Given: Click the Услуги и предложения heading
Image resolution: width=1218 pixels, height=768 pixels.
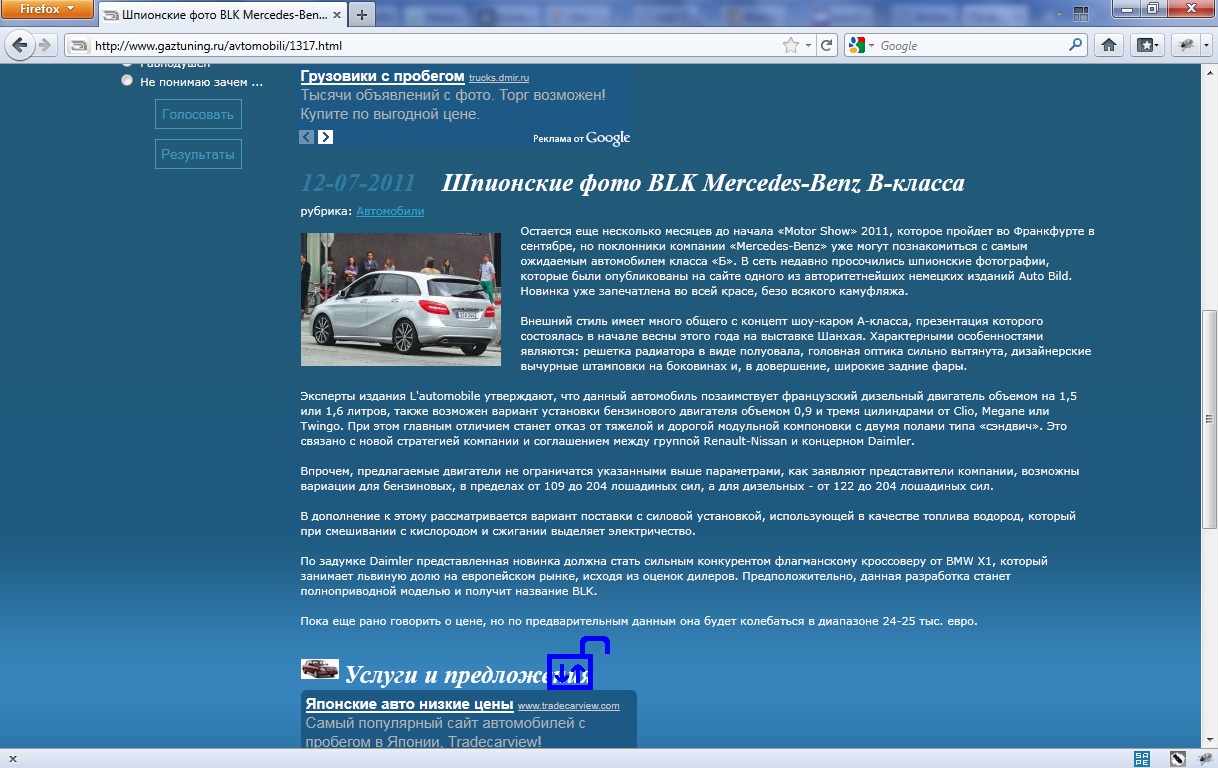Looking at the screenshot, I should (467, 675).
